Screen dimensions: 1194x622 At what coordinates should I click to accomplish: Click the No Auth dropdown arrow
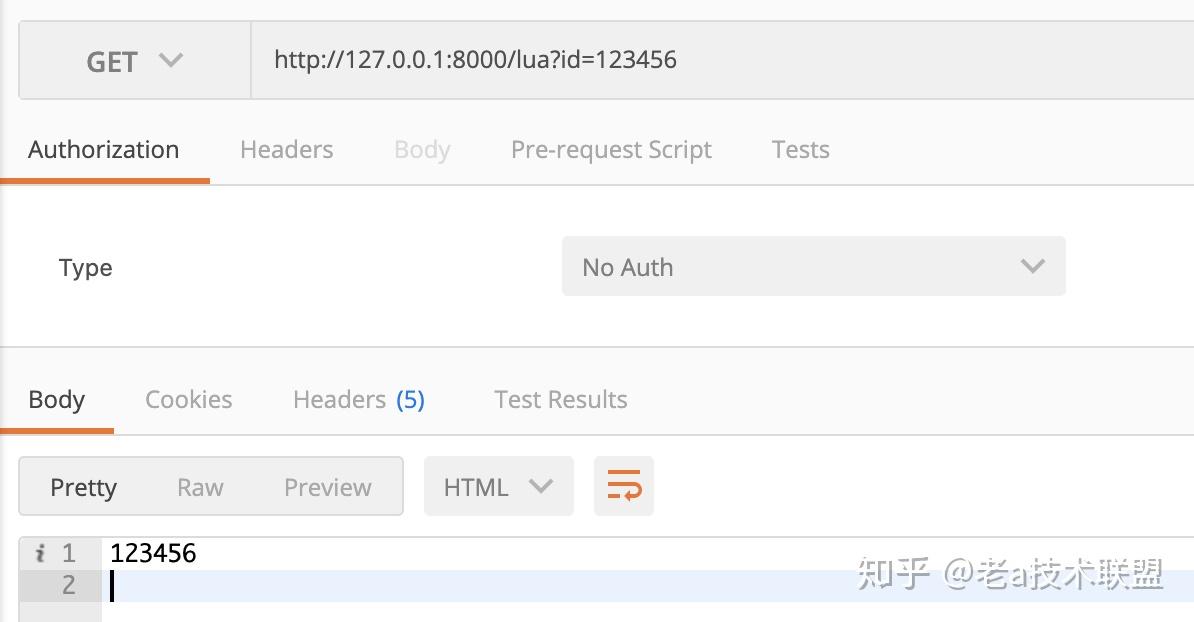[1032, 266]
